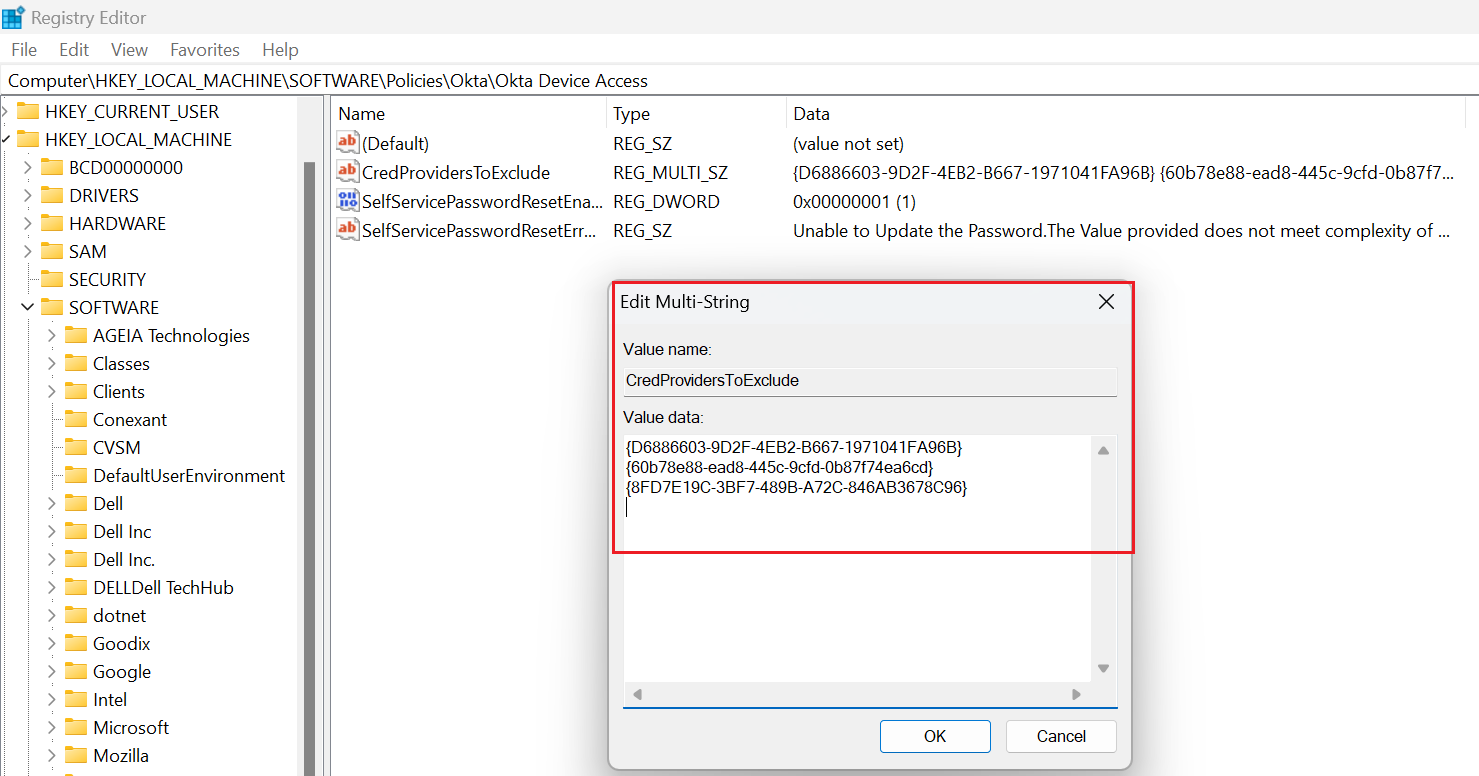Click the (value not set) data cell

[x=848, y=143]
